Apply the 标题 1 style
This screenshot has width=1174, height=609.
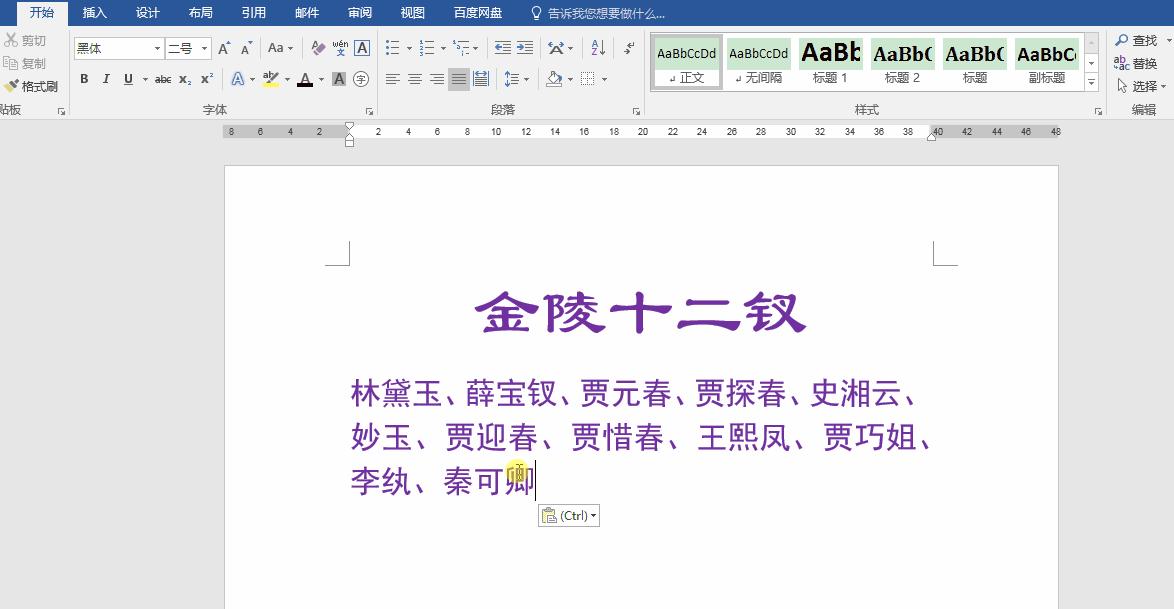830,58
